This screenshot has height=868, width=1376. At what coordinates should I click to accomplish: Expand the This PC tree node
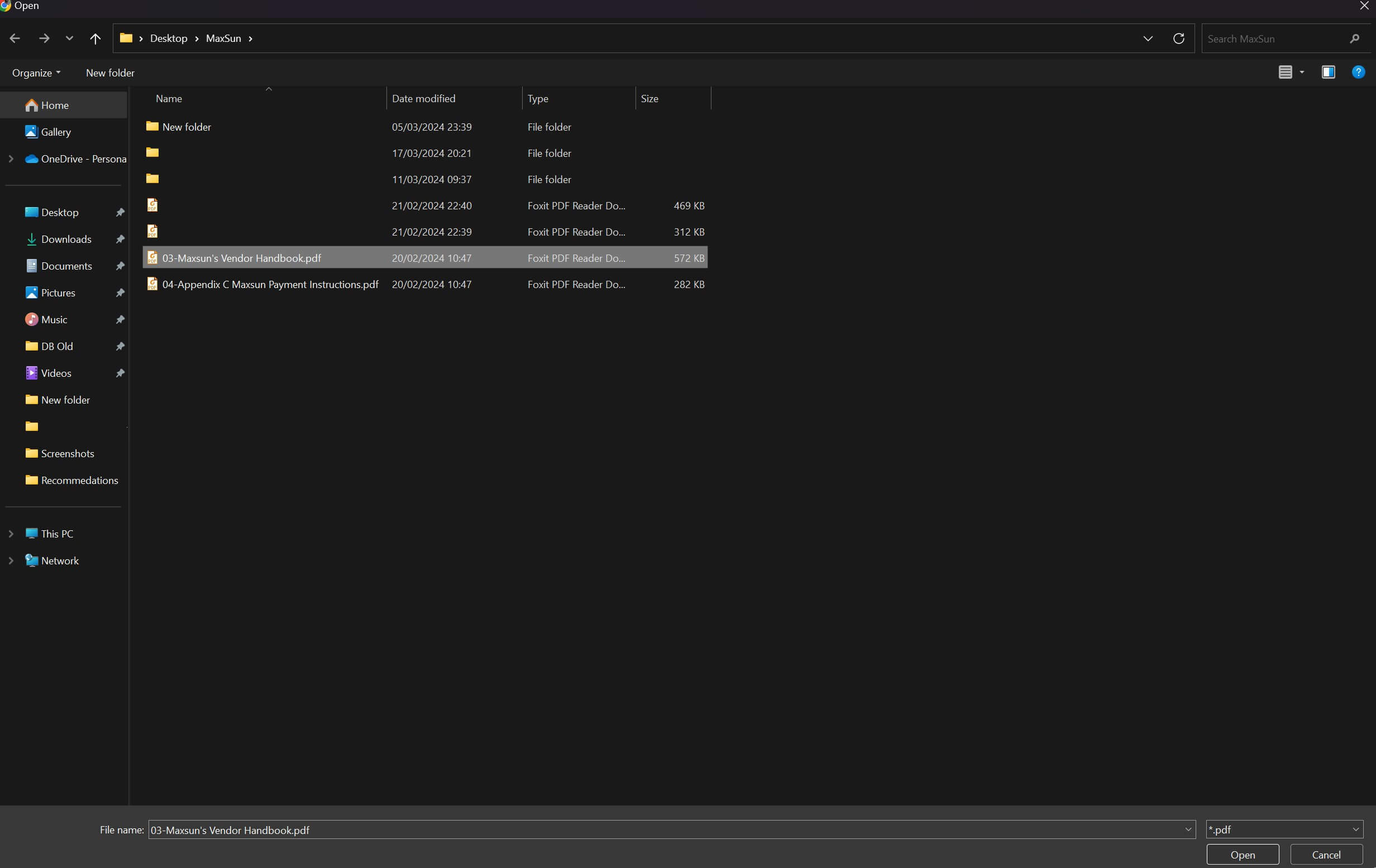point(11,534)
